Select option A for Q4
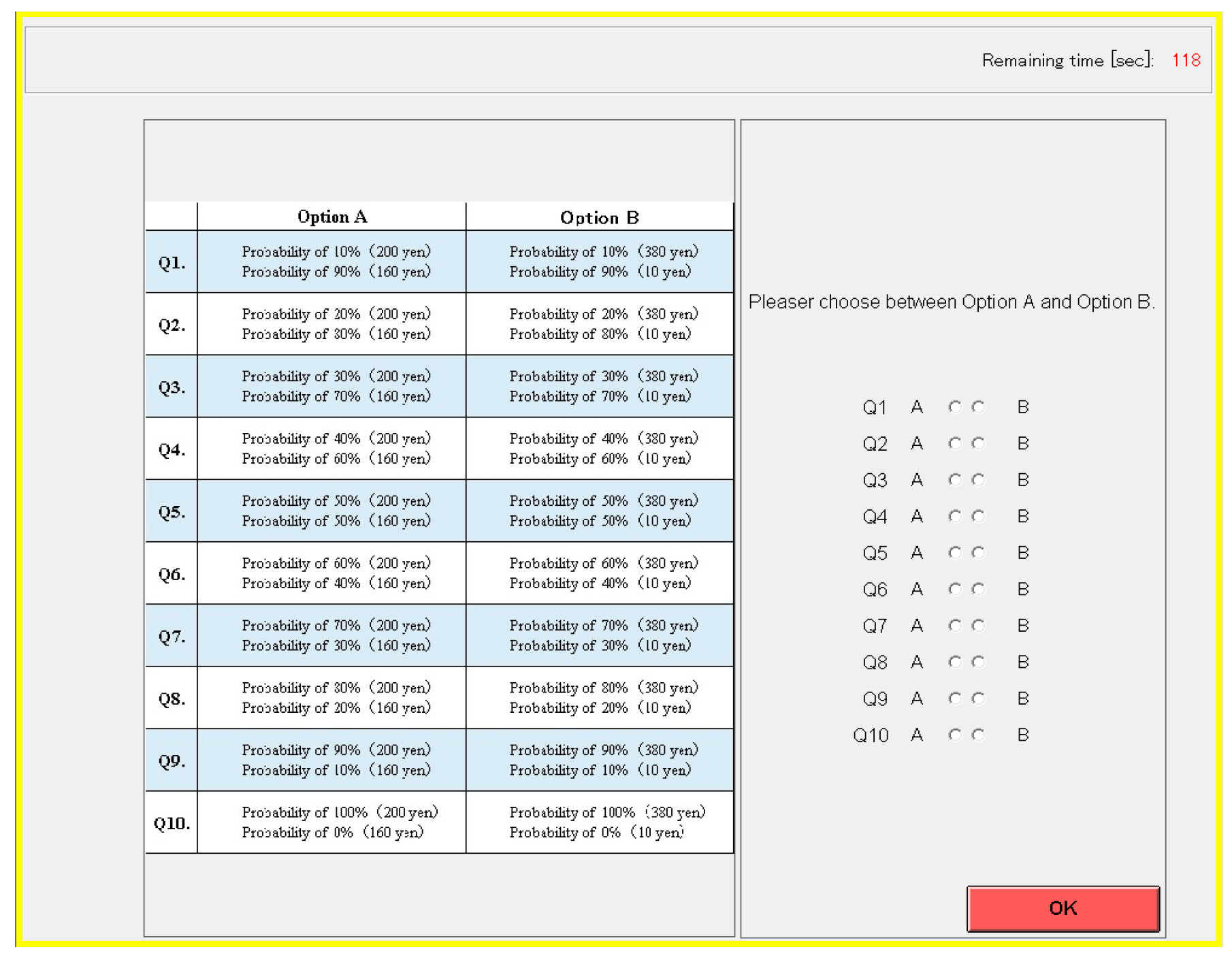 955,517
